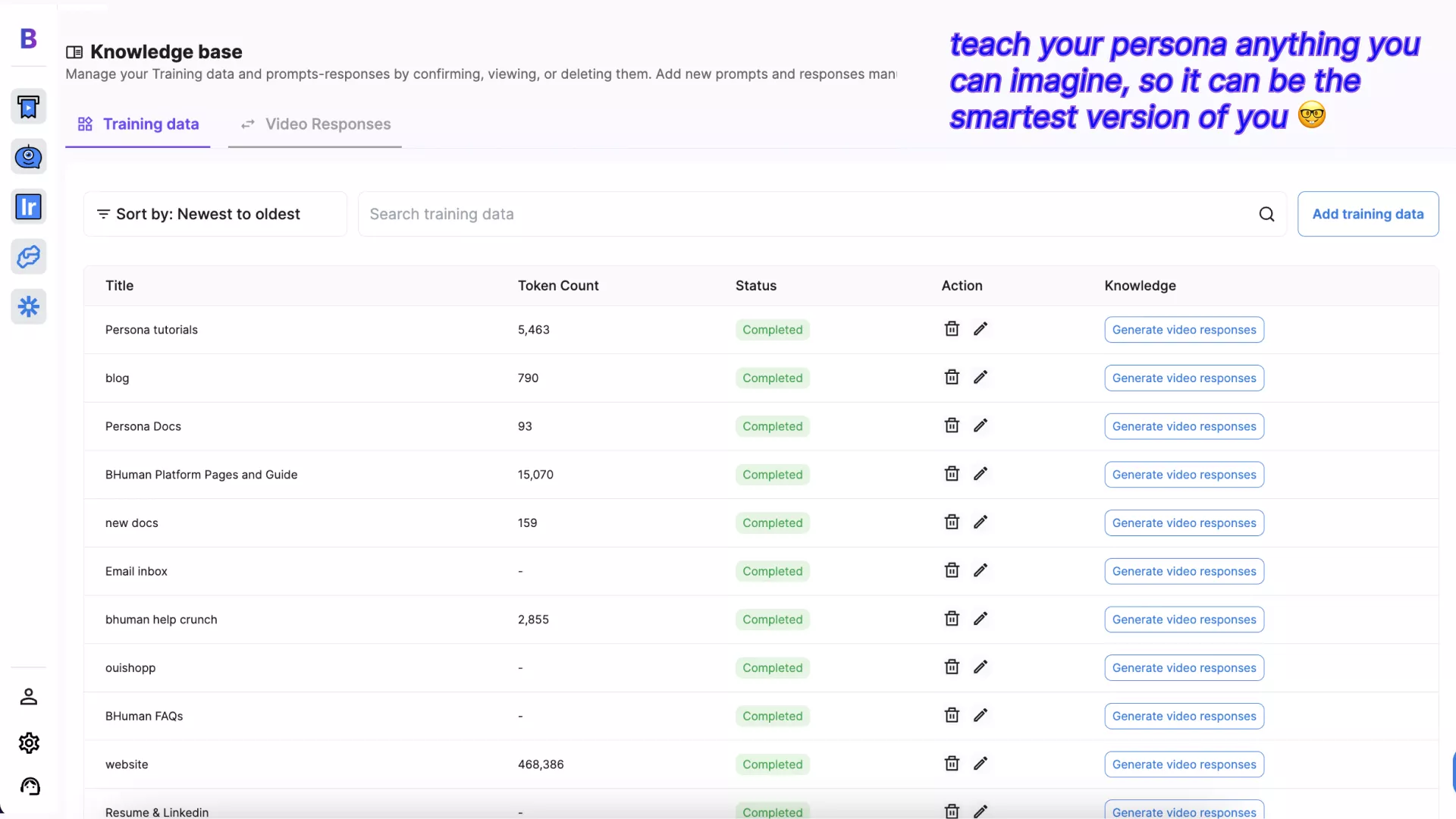Edit the website entry with pencil icon

pos(981,764)
